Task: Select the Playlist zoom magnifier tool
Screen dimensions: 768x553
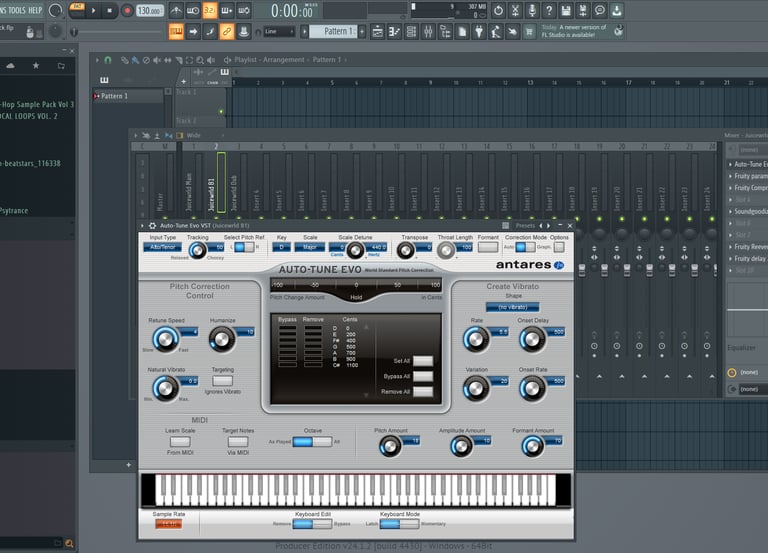Action: 200,60
